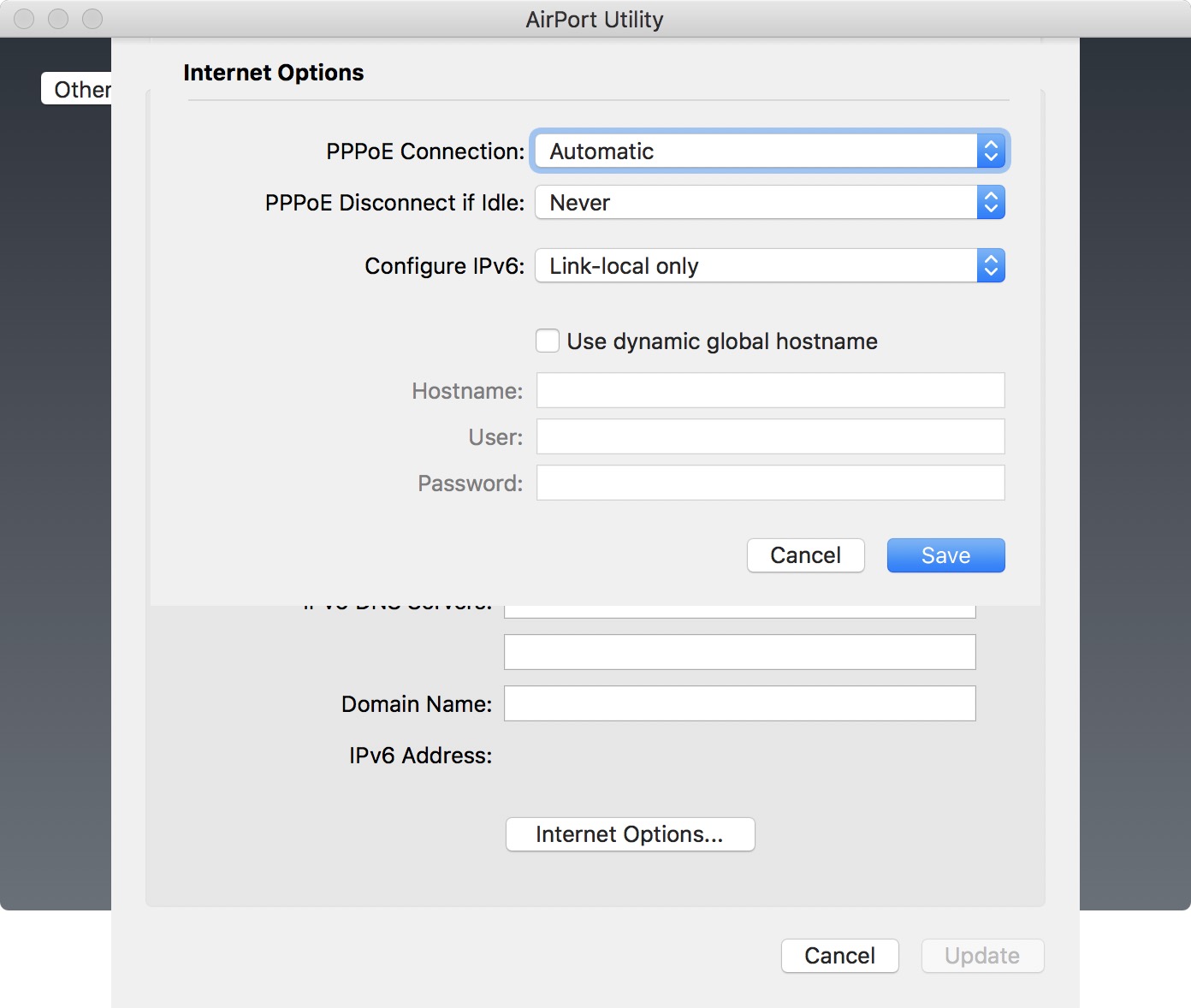Click the second IPv6 DNS server field

point(740,652)
